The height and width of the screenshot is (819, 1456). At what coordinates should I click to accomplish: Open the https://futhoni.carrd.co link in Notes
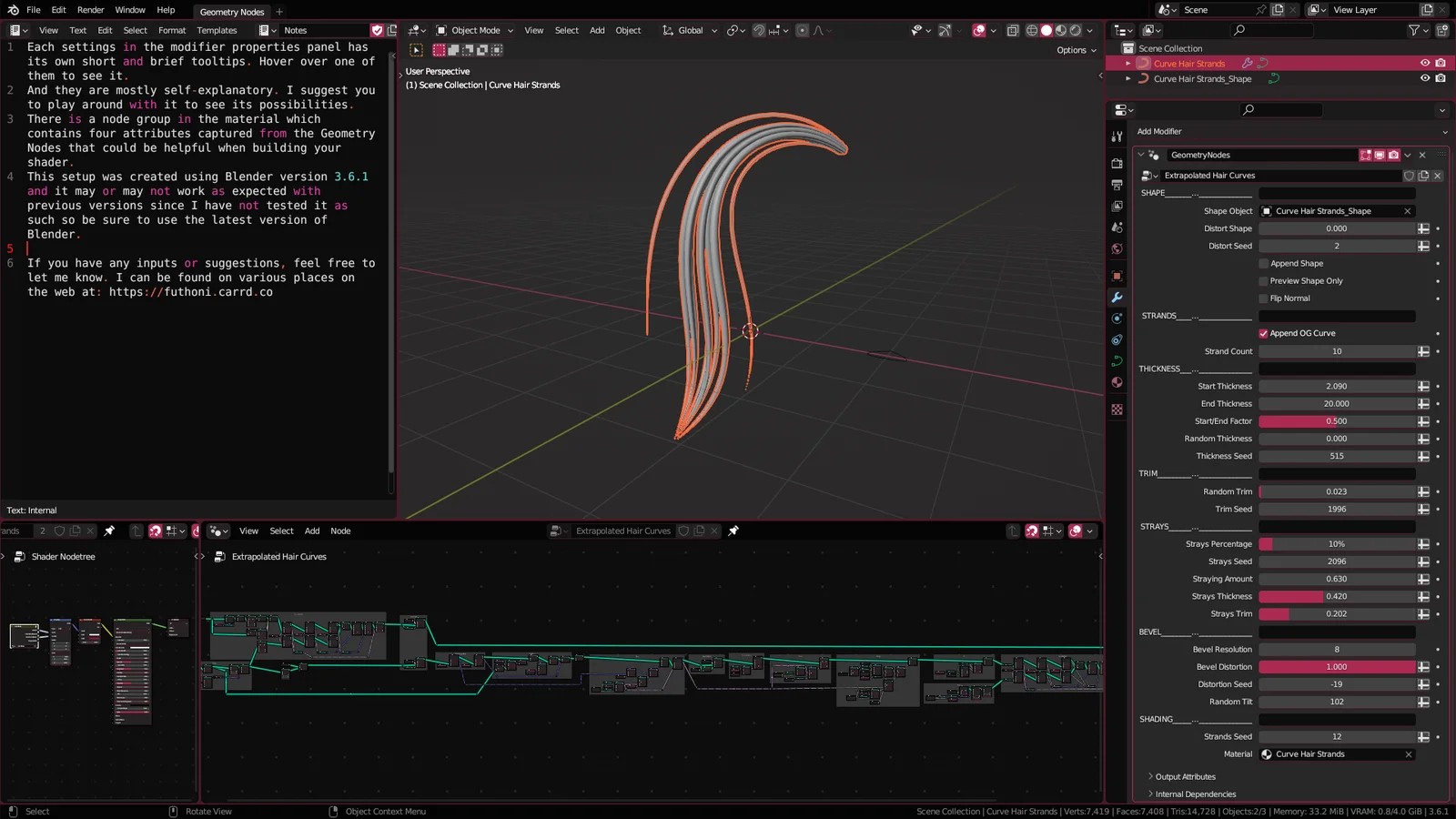click(189, 292)
